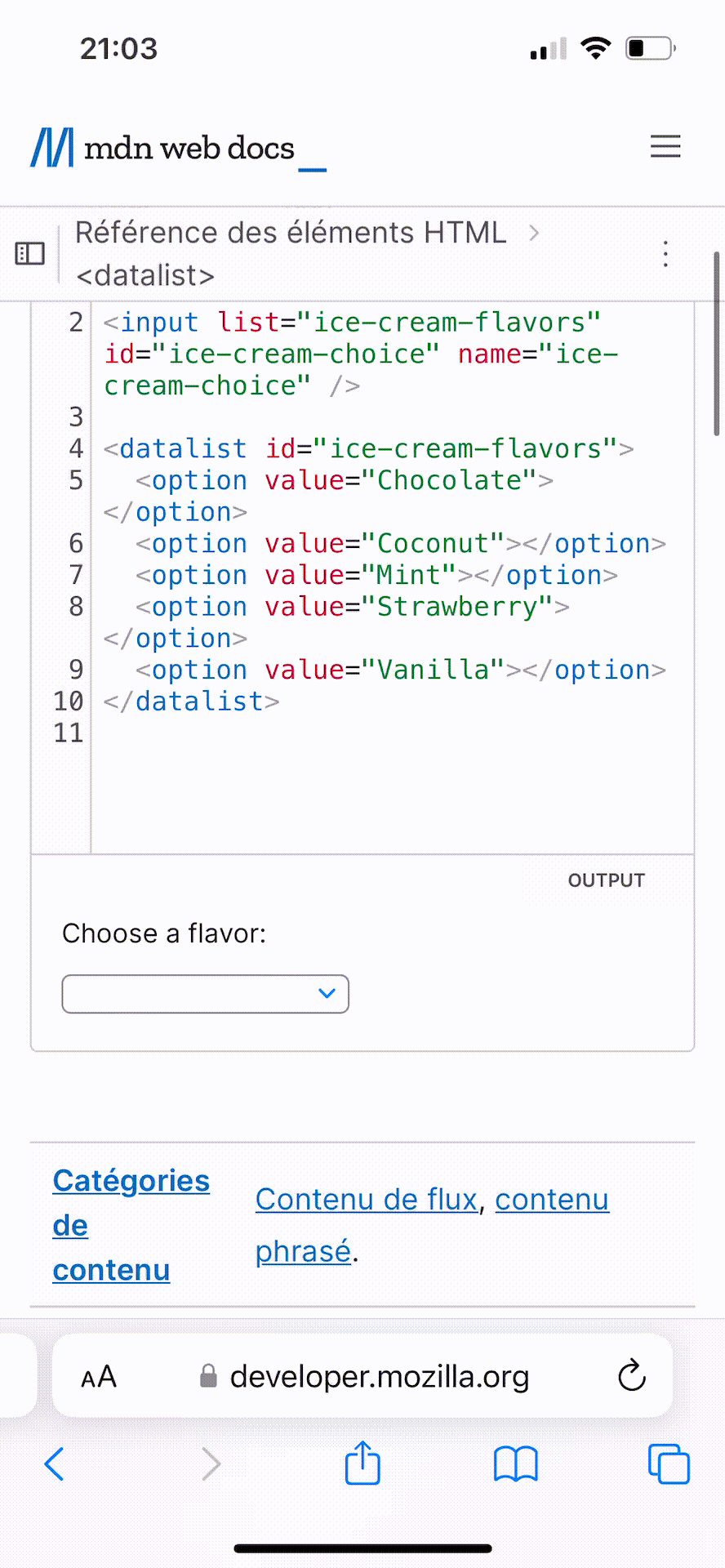Toggle the sidebar panel icon
Screen dimensions: 725x1568
point(30,253)
